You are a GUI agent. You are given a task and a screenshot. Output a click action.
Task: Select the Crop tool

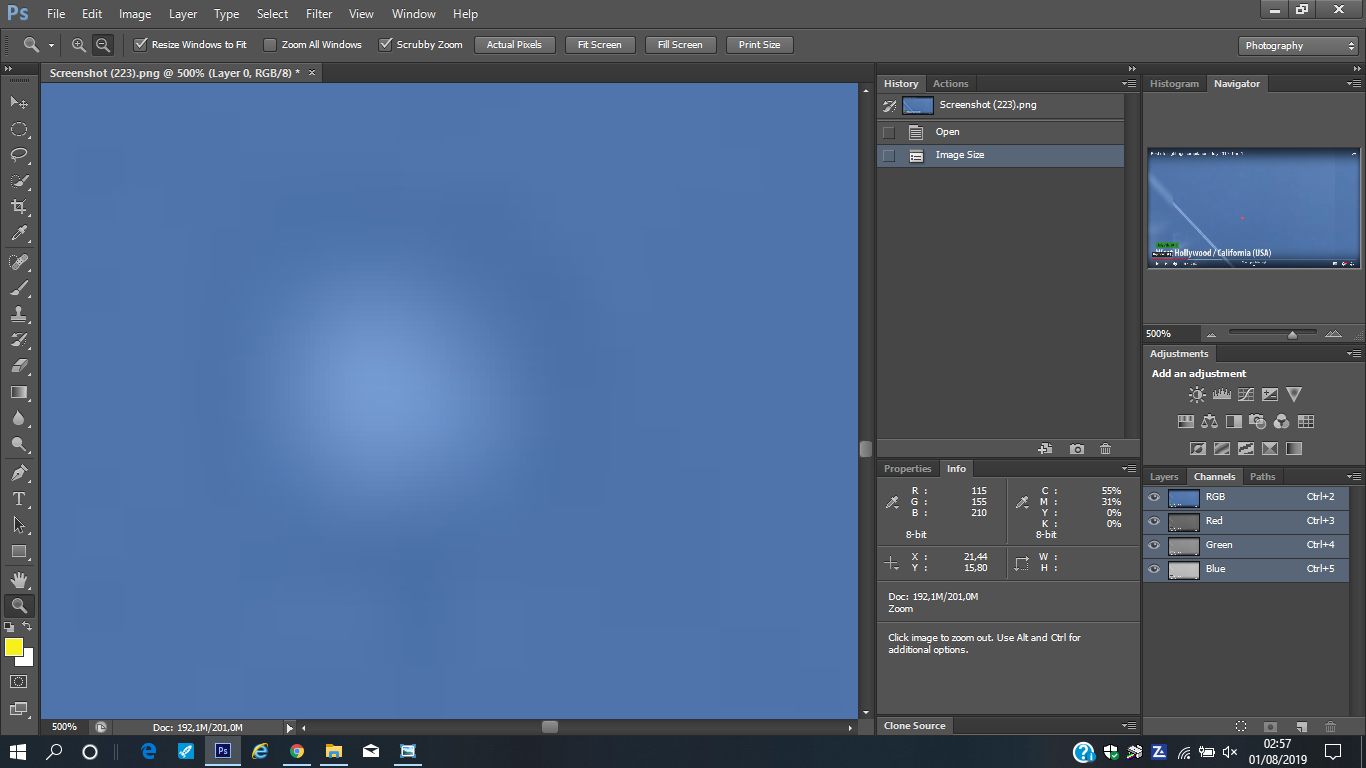[x=18, y=207]
